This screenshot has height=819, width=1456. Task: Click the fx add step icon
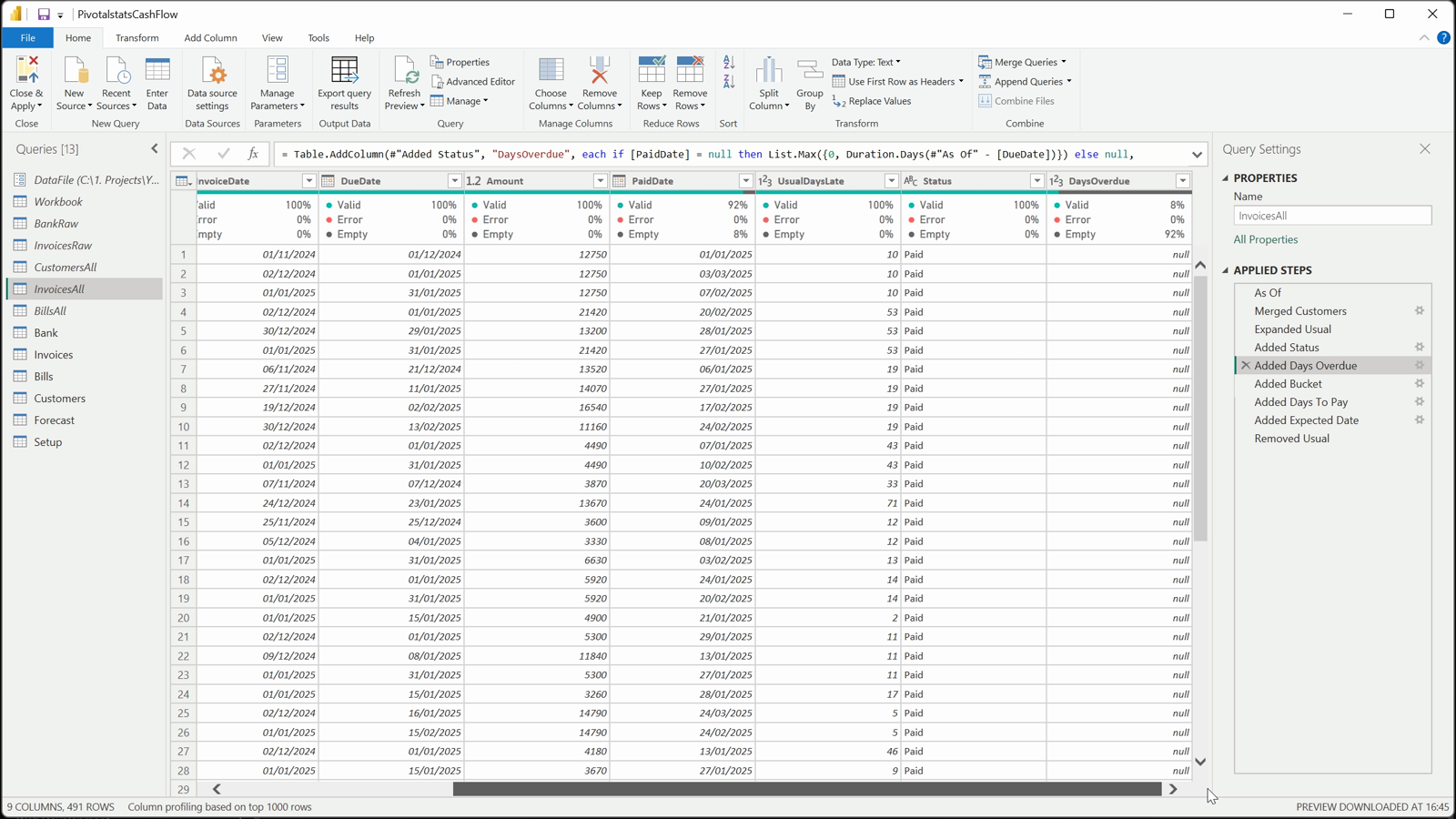pyautogui.click(x=254, y=154)
